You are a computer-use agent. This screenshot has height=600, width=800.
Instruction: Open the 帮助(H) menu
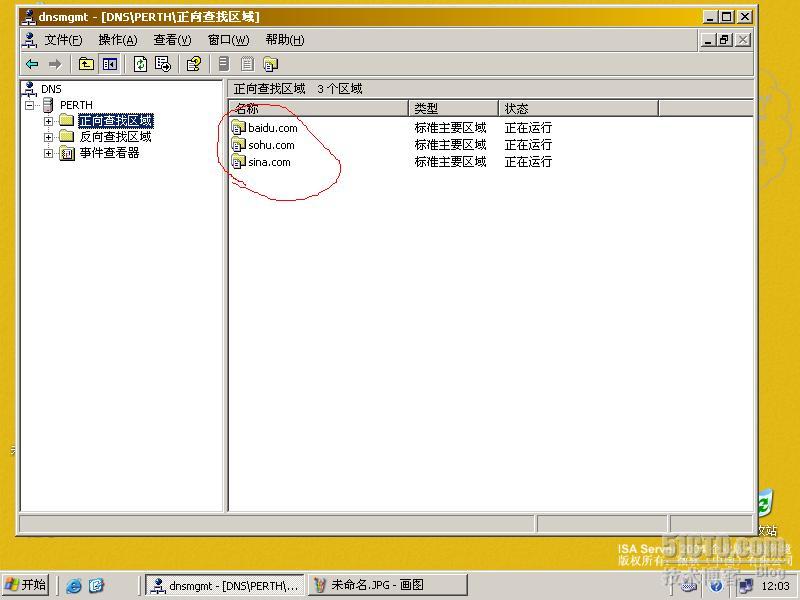[285, 40]
